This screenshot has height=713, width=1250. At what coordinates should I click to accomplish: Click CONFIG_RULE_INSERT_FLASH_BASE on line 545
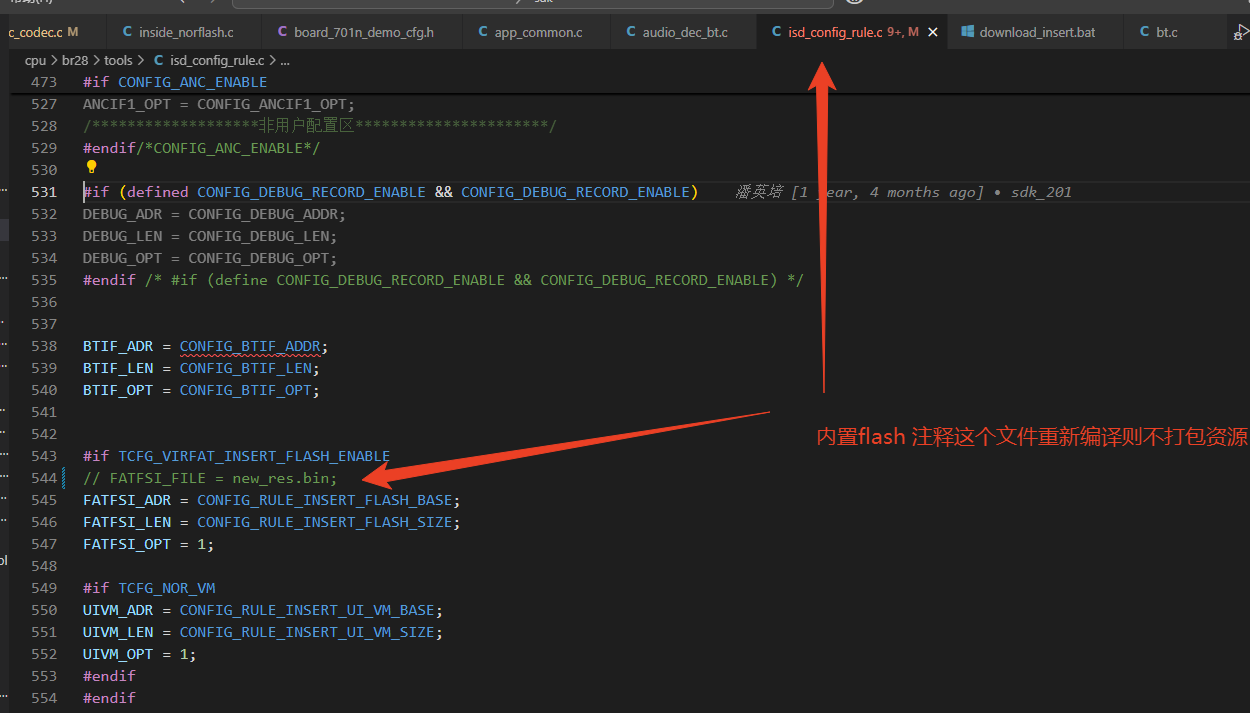pyautogui.click(x=325, y=500)
